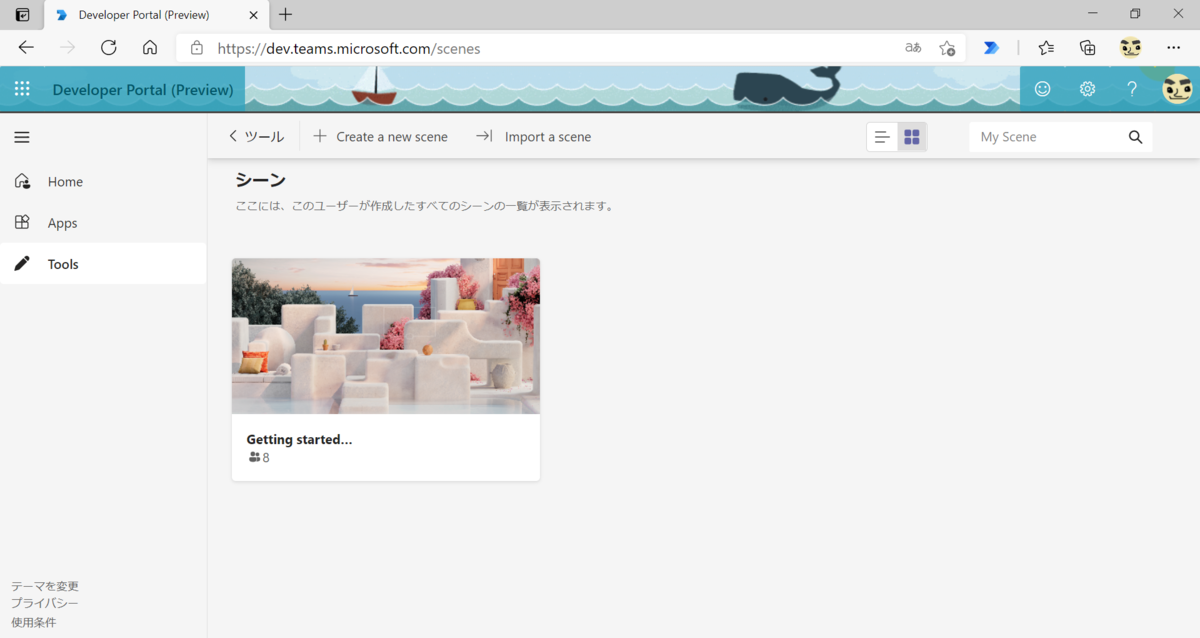
Task: Toggle the hamburger navigation menu
Action: [22, 137]
